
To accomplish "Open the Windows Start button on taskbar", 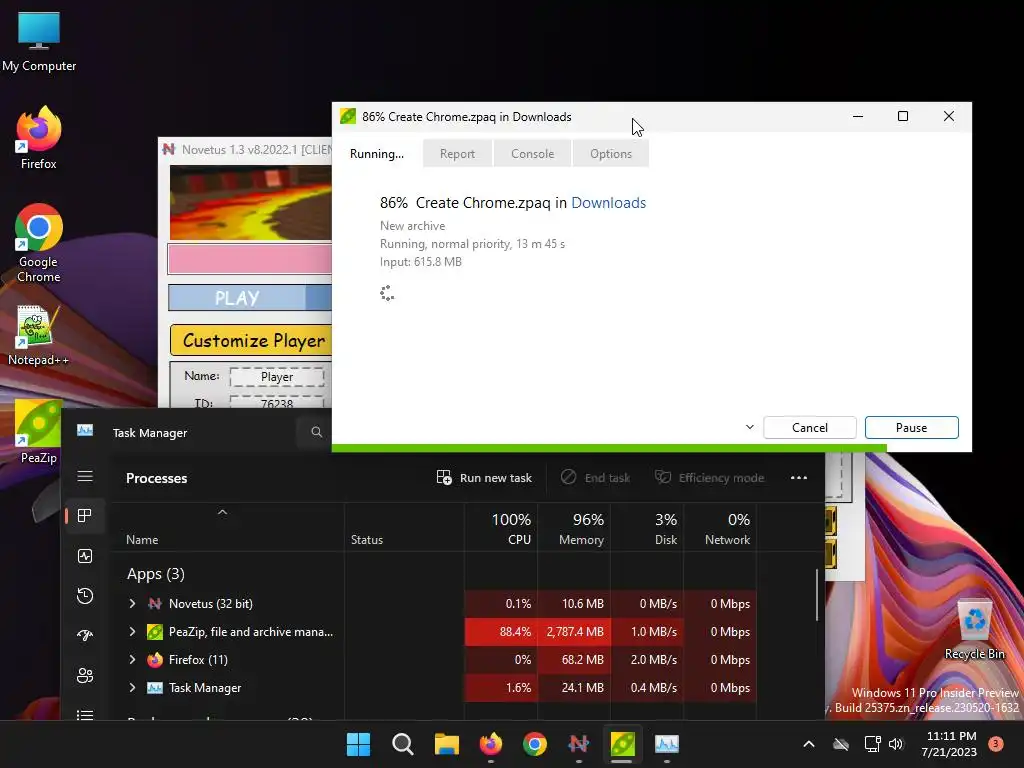I will [x=359, y=744].
